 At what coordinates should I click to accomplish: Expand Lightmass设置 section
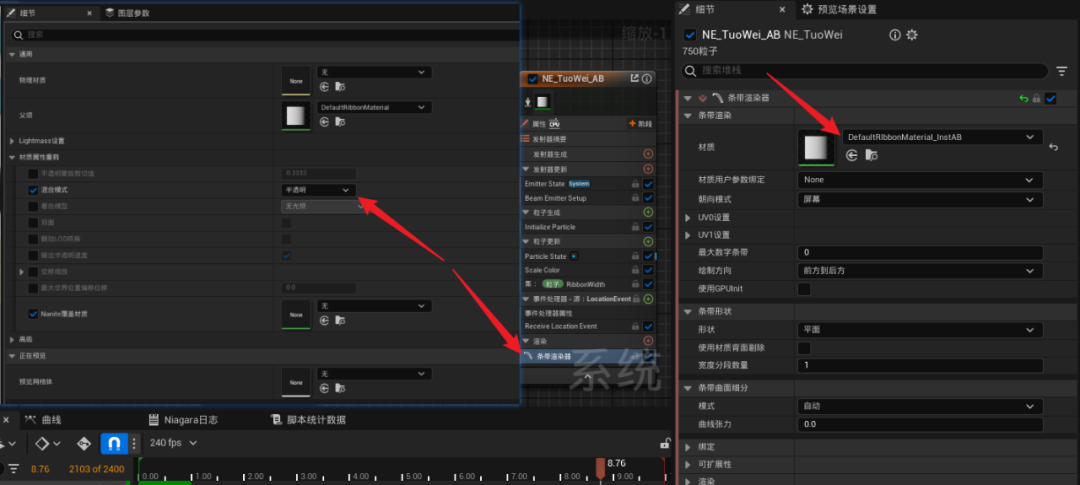point(12,141)
